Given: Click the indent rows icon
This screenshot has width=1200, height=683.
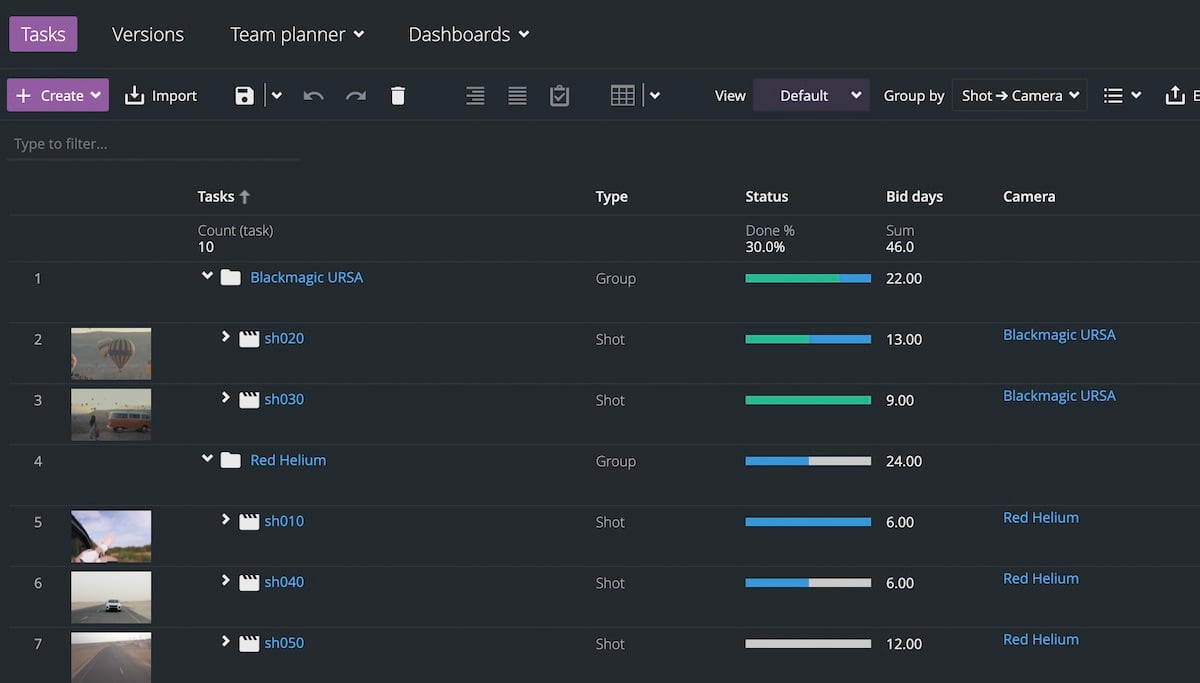Looking at the screenshot, I should click(x=475, y=96).
